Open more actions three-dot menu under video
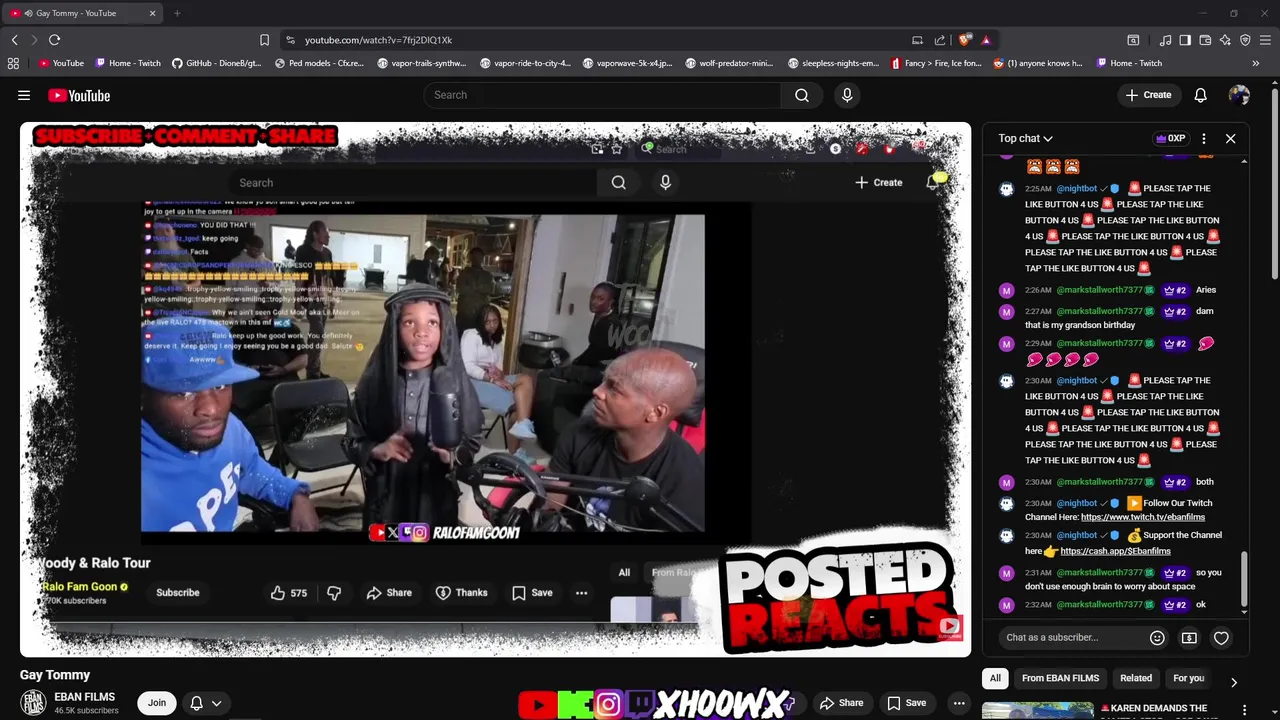The image size is (1280, 720). [958, 703]
